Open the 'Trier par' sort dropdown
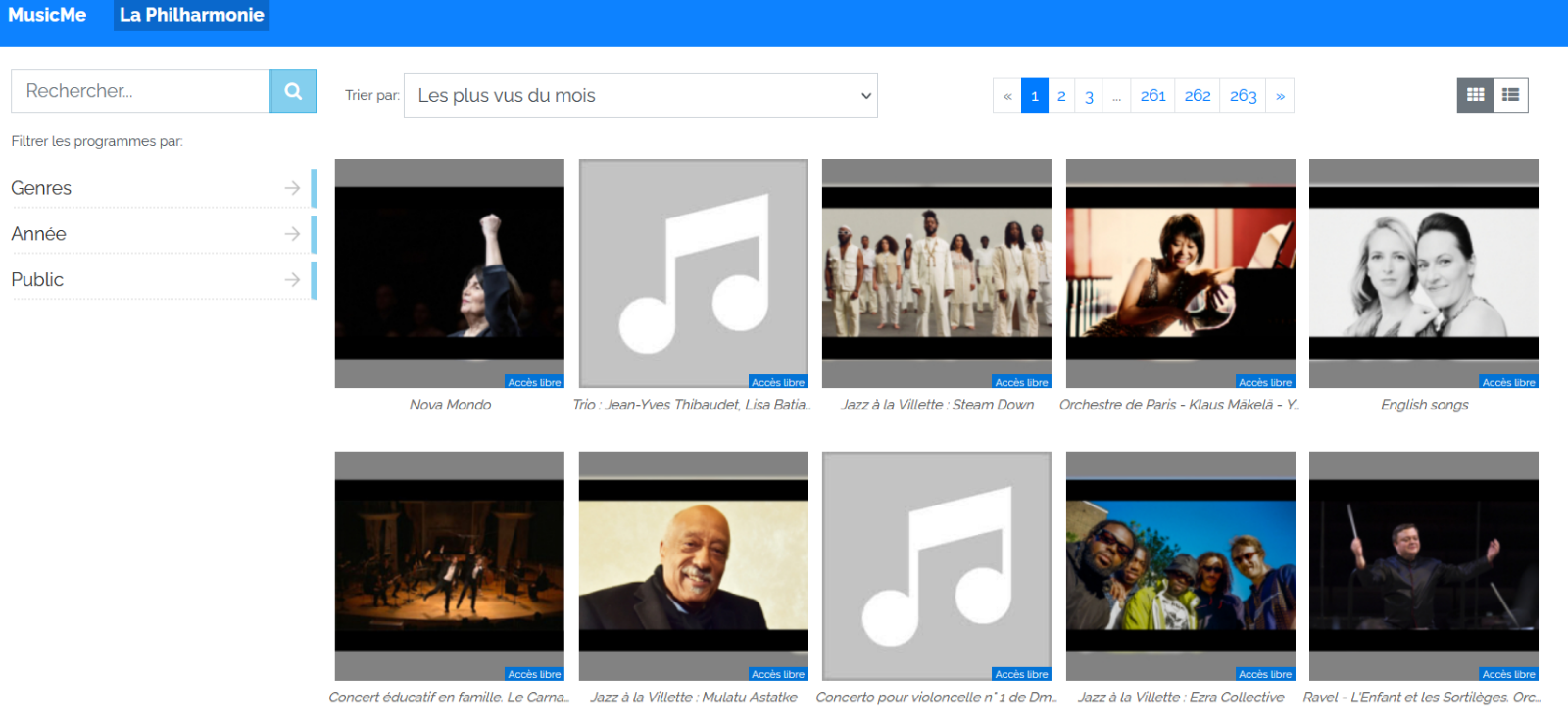 tap(640, 96)
